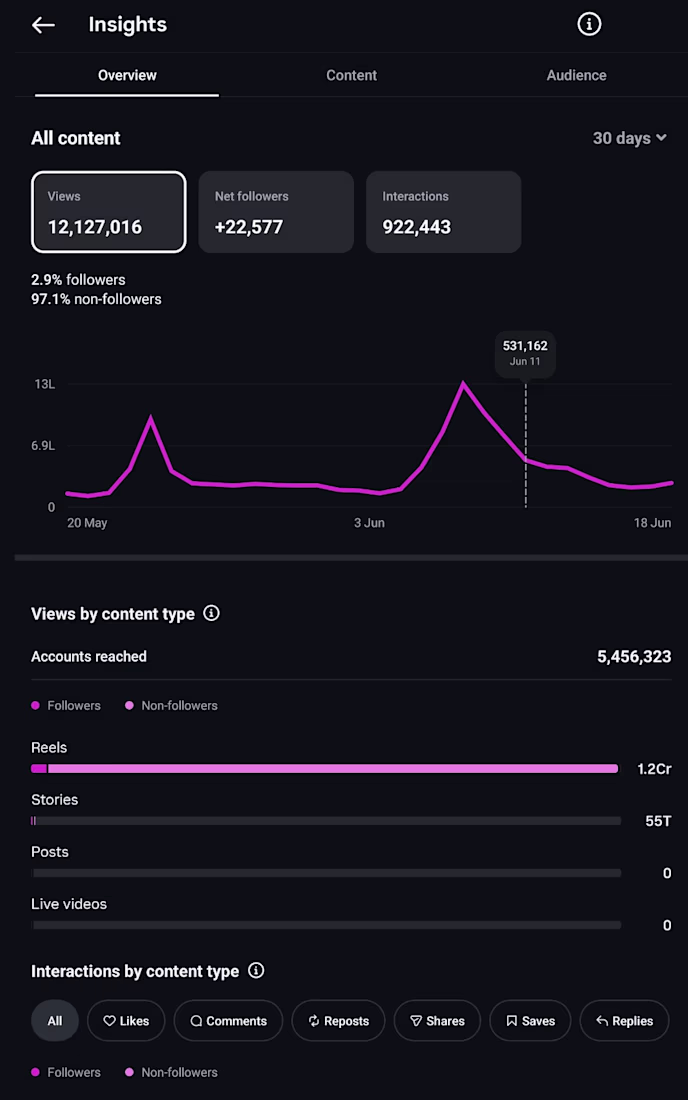The width and height of the screenshot is (688, 1100).
Task: Click the Live videos views bar
Action: click(x=326, y=925)
